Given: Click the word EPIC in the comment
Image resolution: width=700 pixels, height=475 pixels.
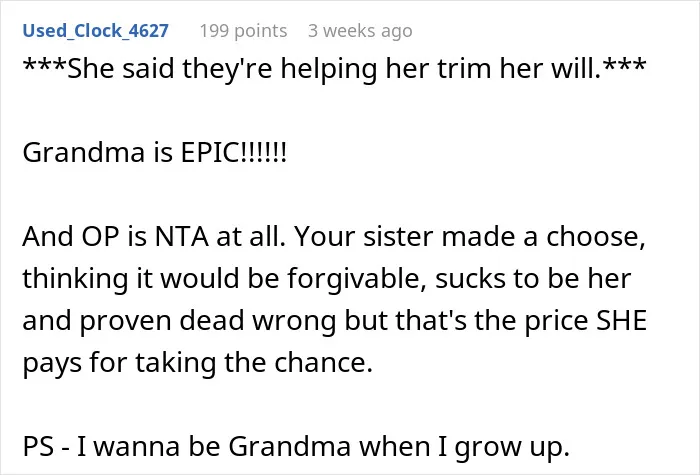Looking at the screenshot, I should click(x=210, y=153).
